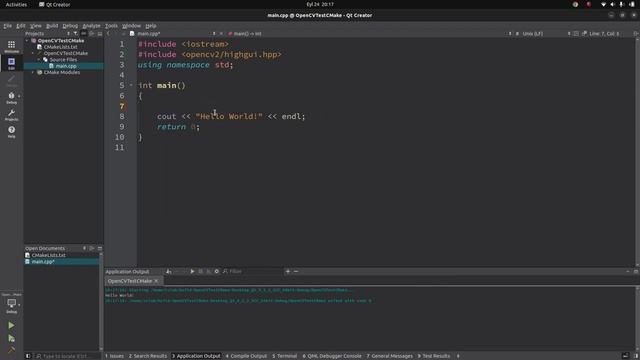Split the Open Documents panel
This screenshot has width=640, height=360.
point(92,248)
